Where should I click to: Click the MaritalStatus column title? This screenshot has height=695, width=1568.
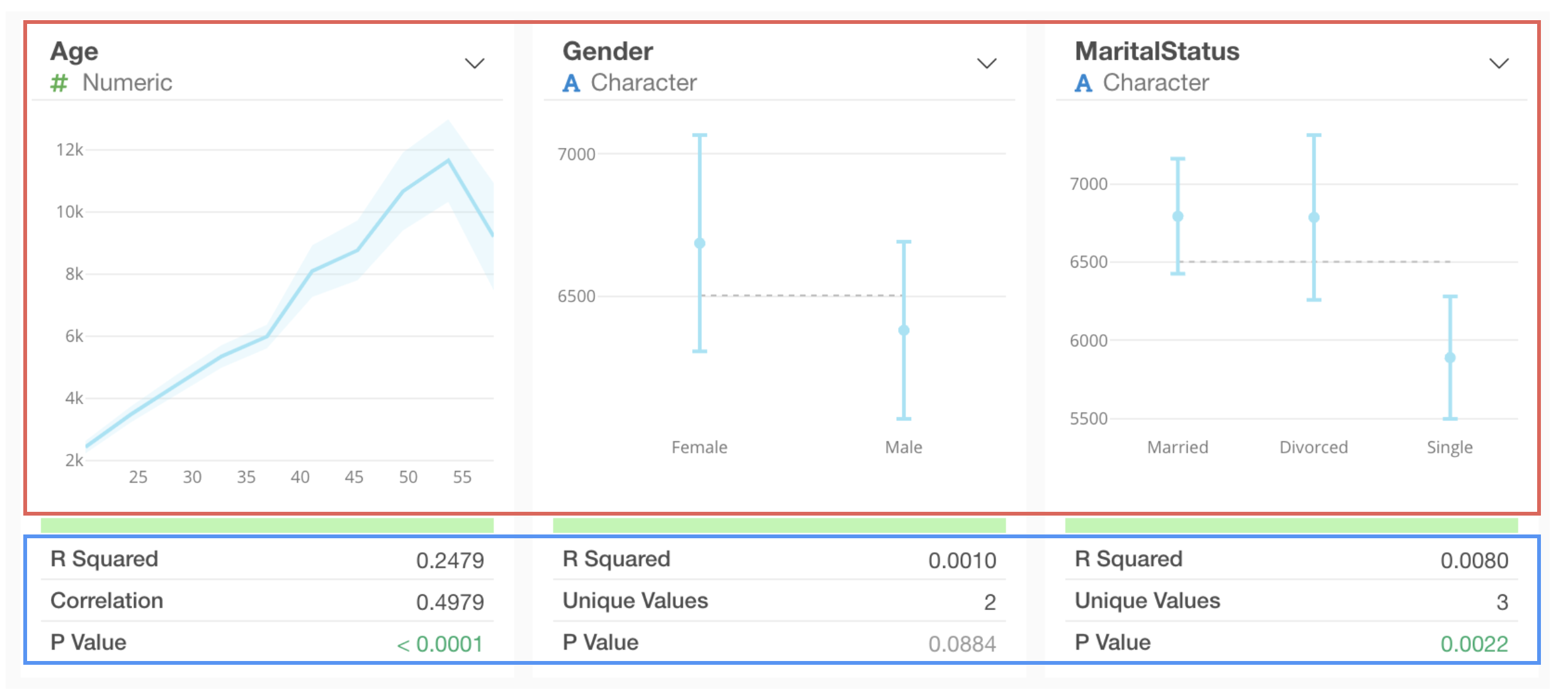[1157, 52]
